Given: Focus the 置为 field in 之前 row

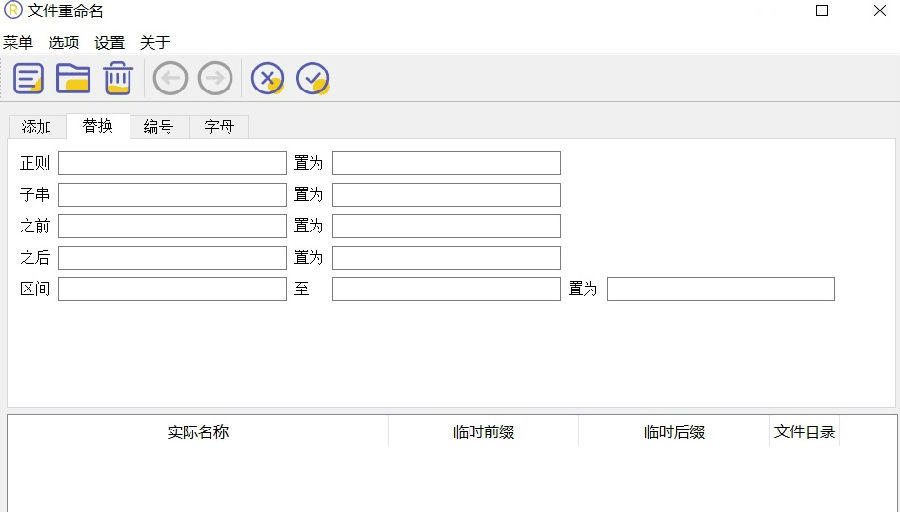Looking at the screenshot, I should tap(446, 226).
